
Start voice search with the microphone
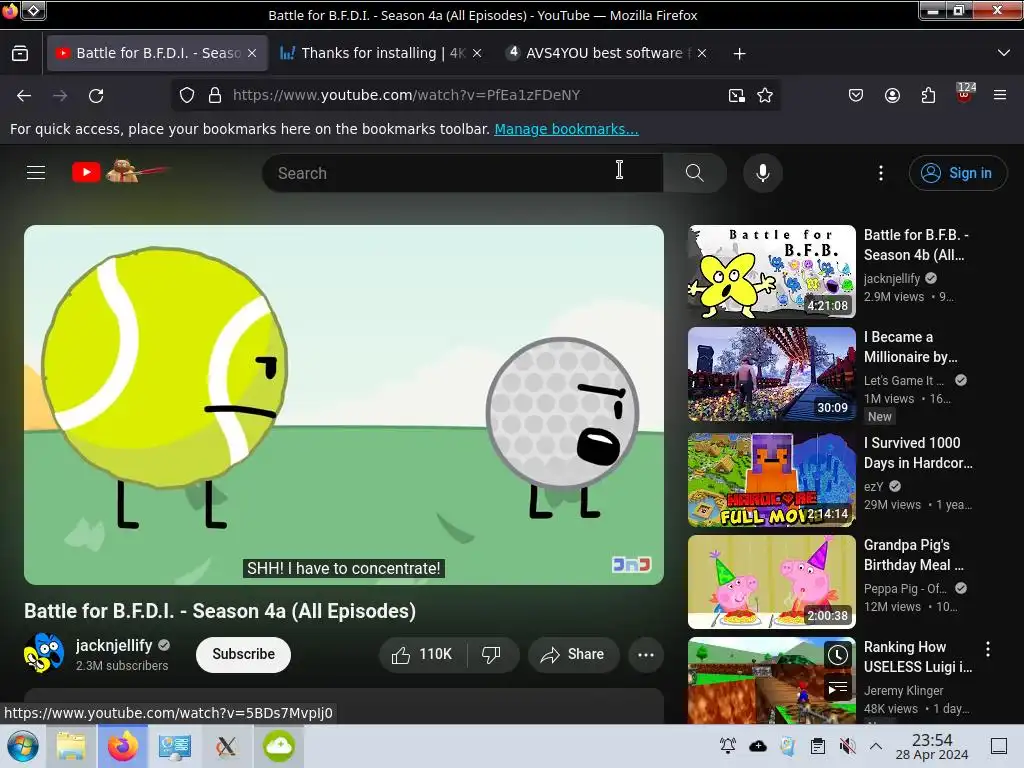[762, 172]
